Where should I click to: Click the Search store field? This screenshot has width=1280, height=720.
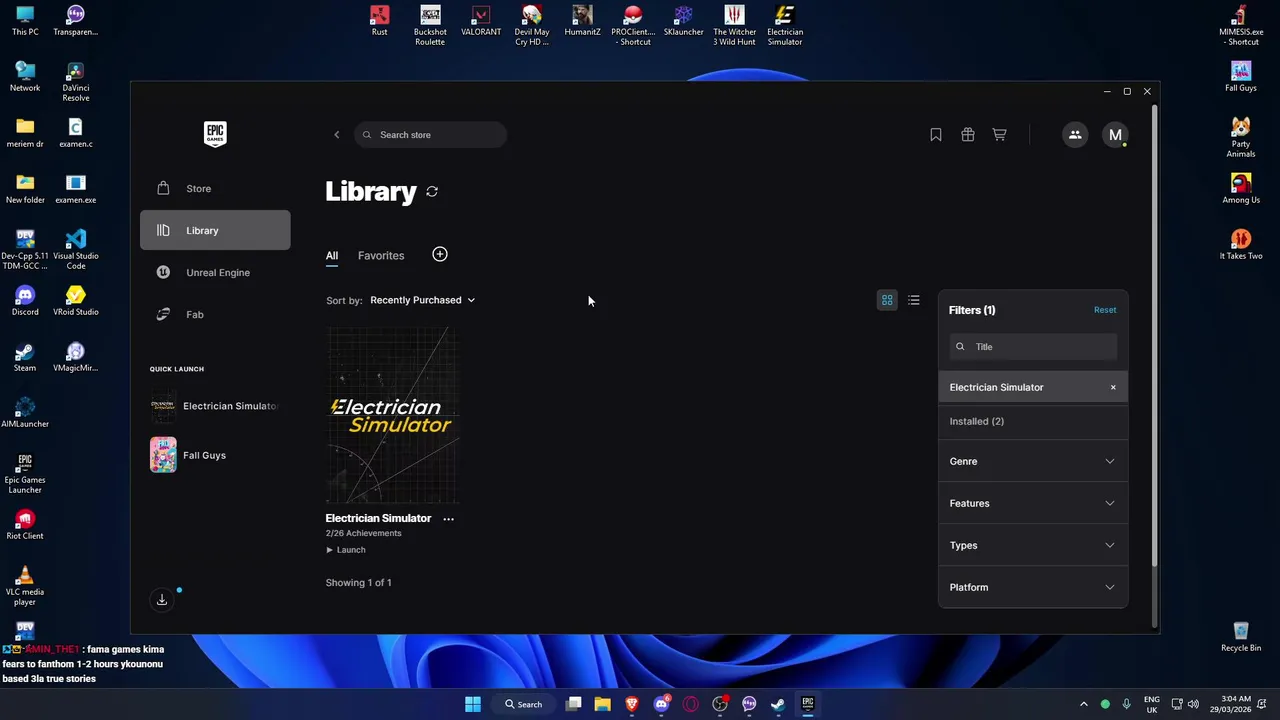430,135
